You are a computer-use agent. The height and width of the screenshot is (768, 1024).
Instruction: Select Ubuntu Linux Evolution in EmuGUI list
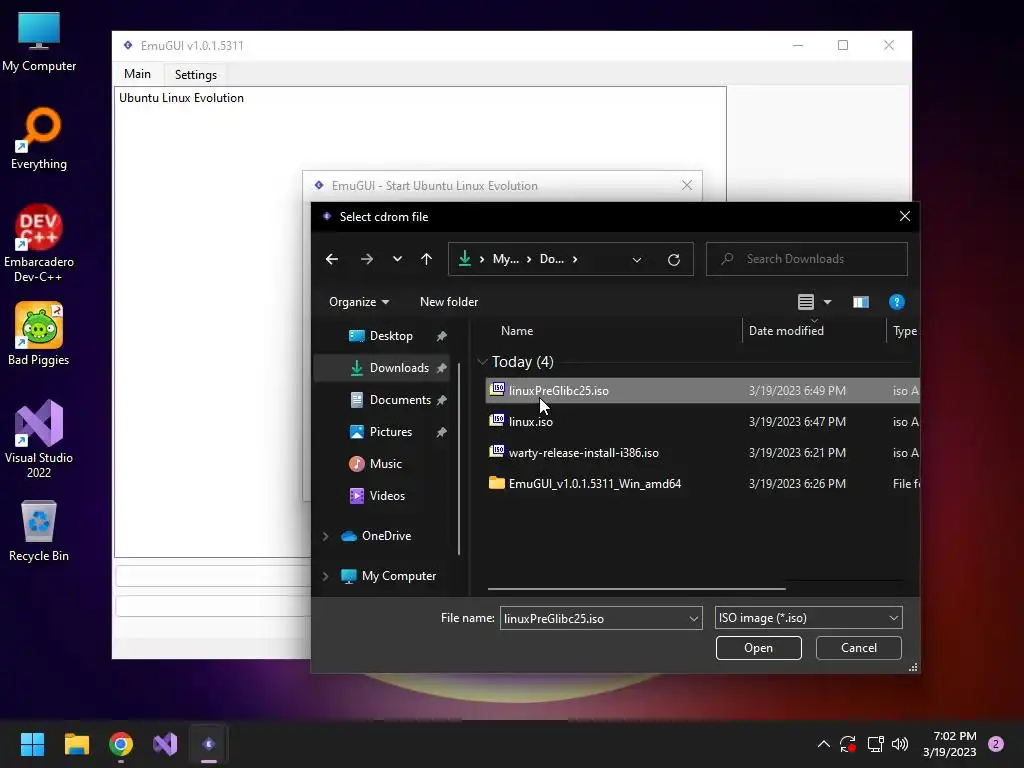pos(181,98)
